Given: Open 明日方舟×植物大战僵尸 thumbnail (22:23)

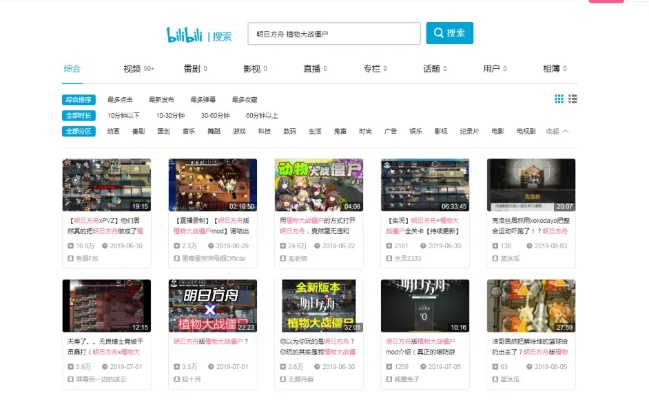Looking at the screenshot, I should 213,306.
